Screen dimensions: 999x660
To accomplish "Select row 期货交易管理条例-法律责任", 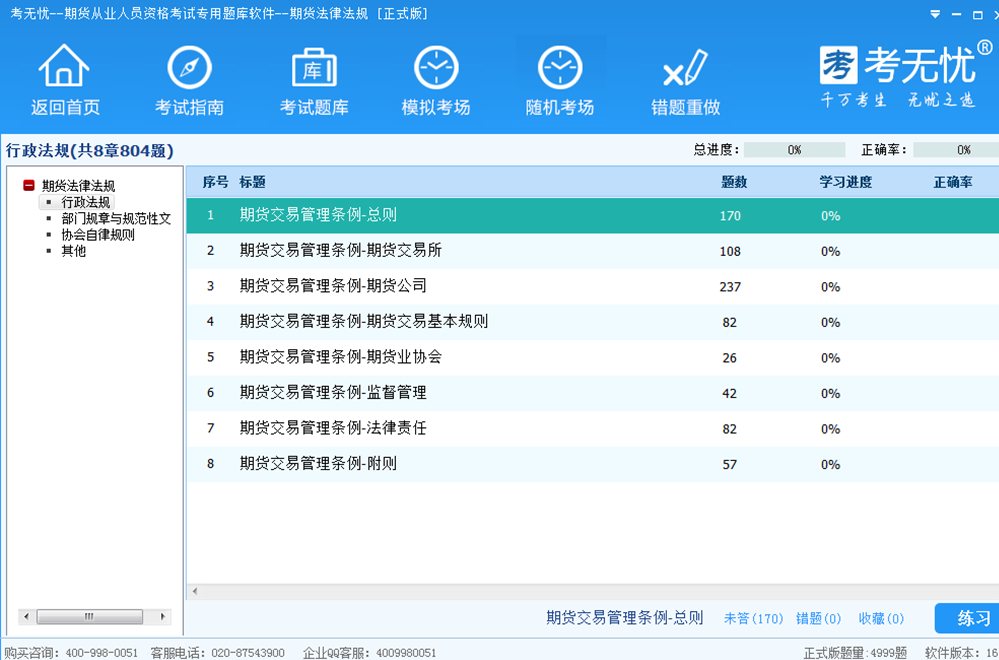I will [x=593, y=429].
